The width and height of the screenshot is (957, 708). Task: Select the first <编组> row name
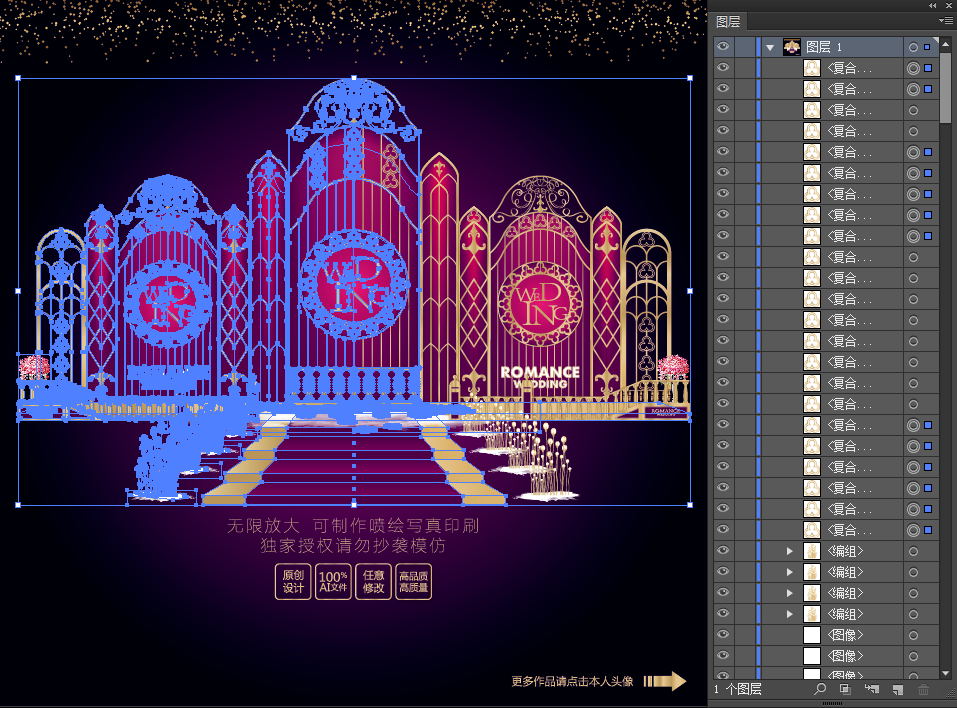point(845,551)
